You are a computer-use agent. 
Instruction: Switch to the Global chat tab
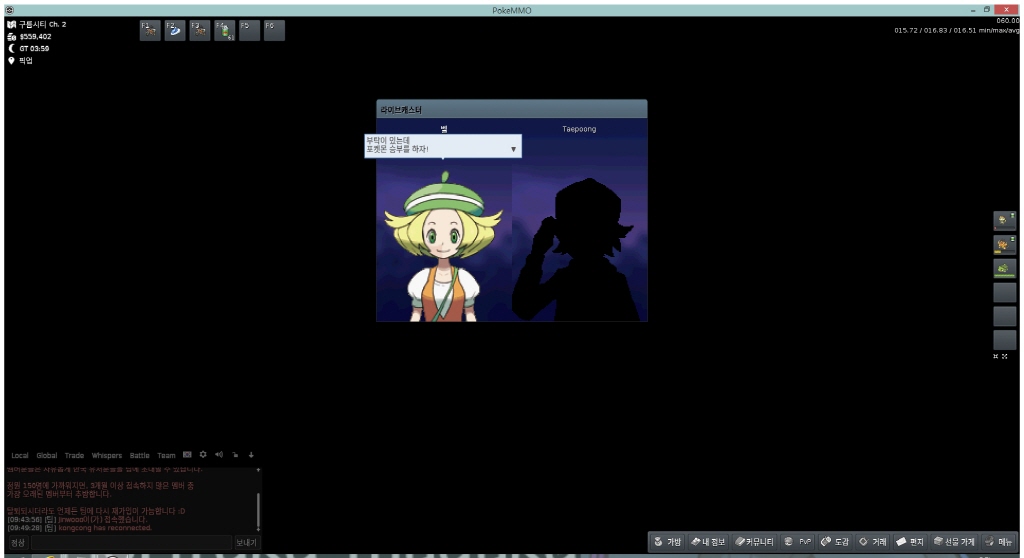click(x=47, y=456)
